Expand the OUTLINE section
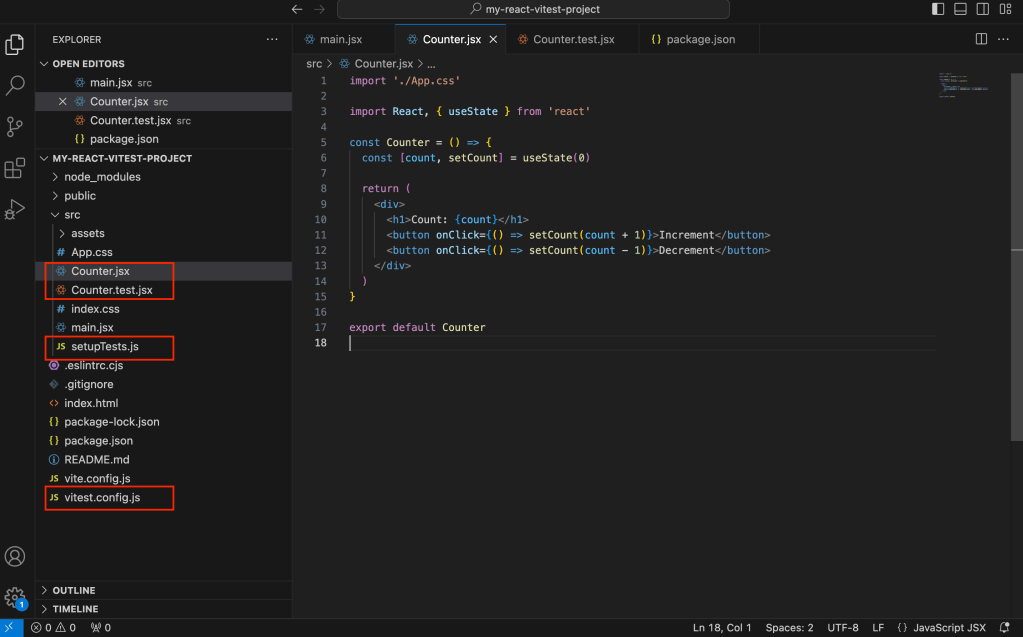Viewport: 1023px width, 637px height. [x=74, y=590]
